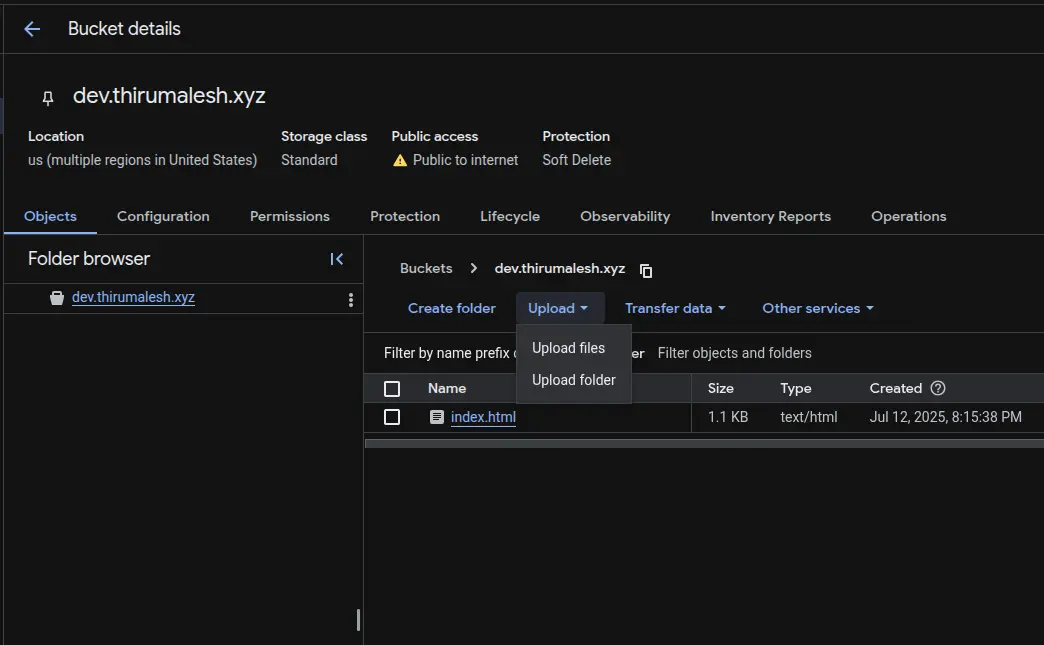Open the three-dot menu for dev.thirumalesh.xyz
The image size is (1044, 645).
[349, 298]
